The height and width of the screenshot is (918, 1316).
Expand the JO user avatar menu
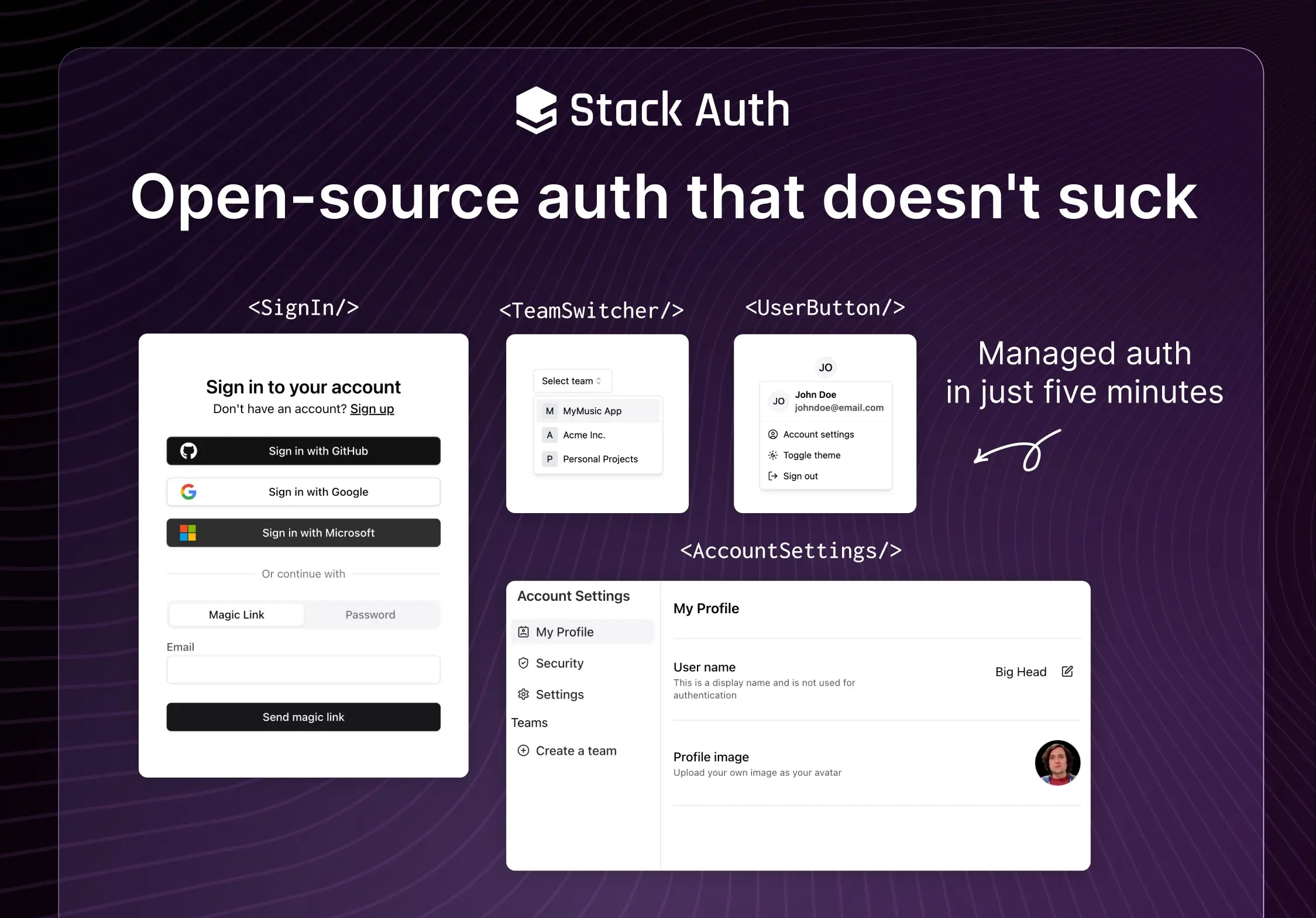point(825,367)
